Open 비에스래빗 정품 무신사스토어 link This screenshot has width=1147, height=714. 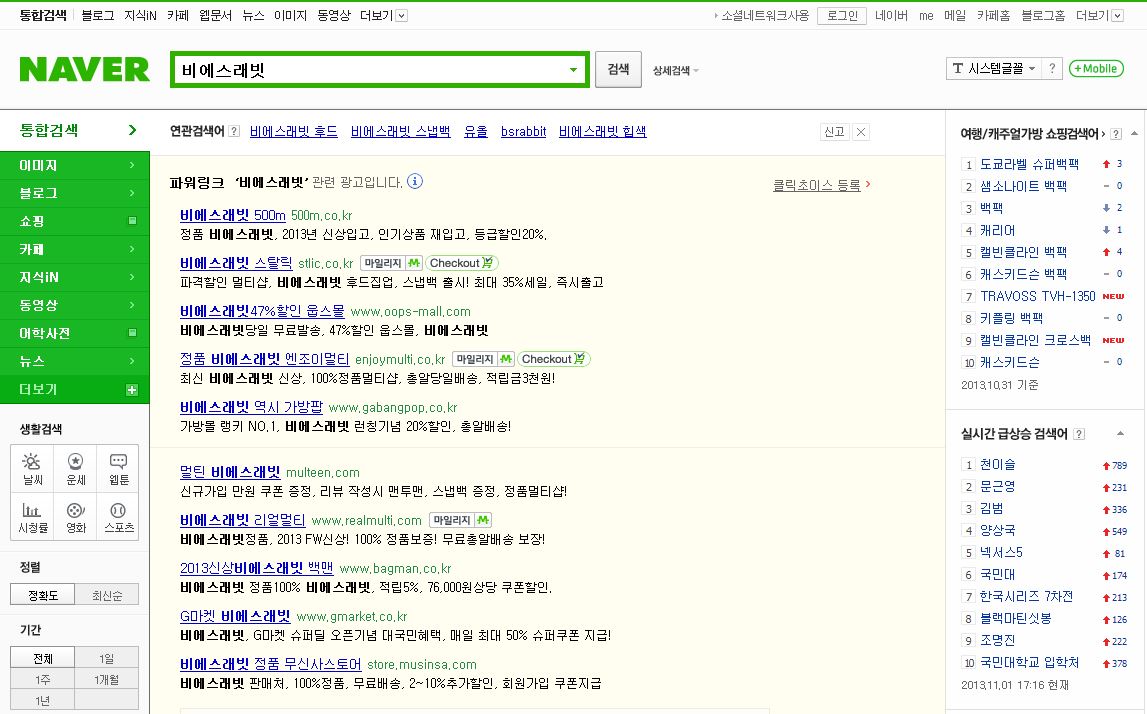271,664
